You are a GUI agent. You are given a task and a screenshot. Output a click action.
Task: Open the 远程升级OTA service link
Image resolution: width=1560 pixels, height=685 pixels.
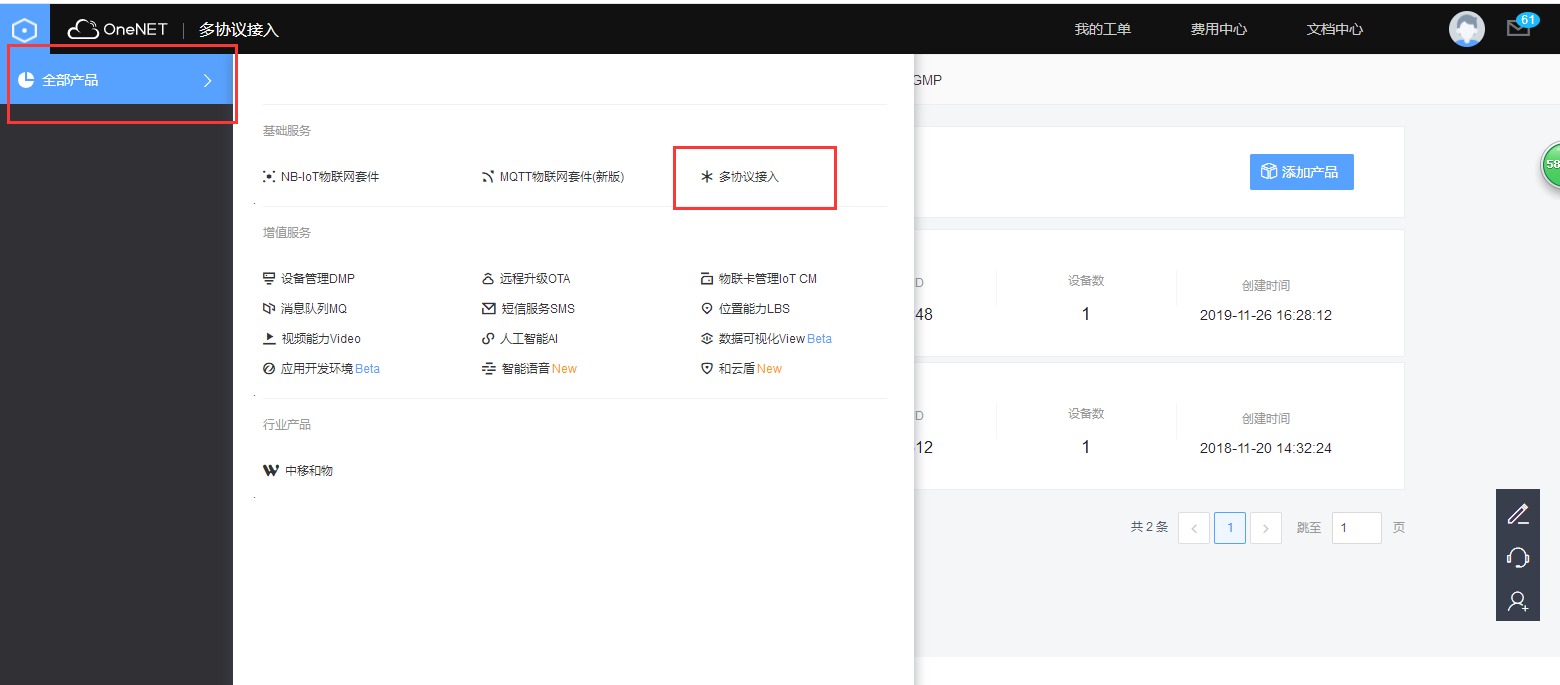pos(535,278)
